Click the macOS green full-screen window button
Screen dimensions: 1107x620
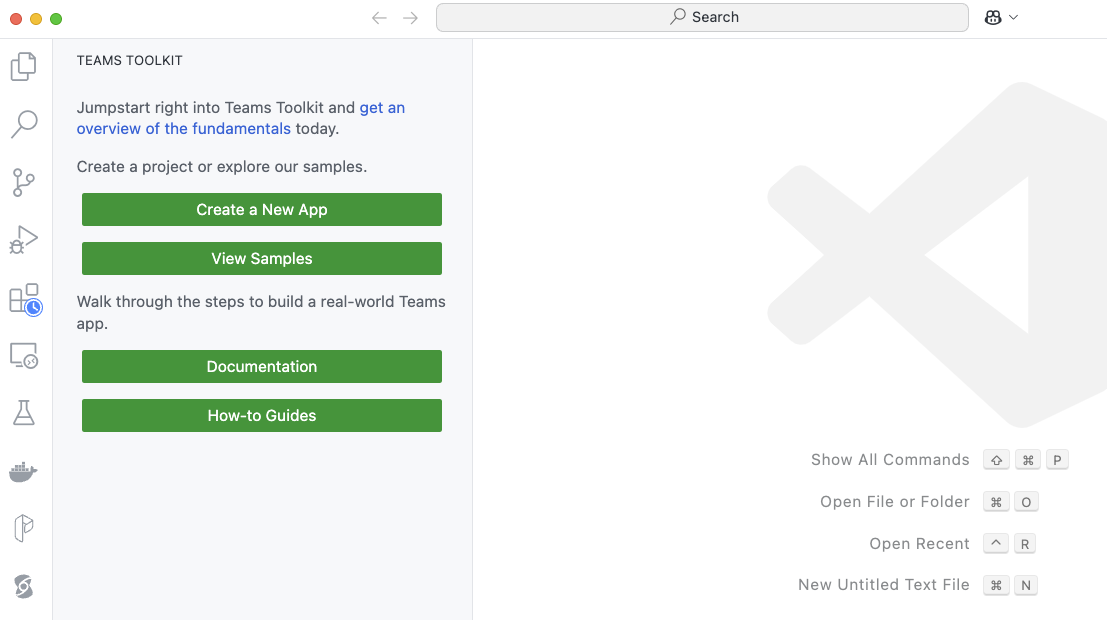(x=56, y=18)
